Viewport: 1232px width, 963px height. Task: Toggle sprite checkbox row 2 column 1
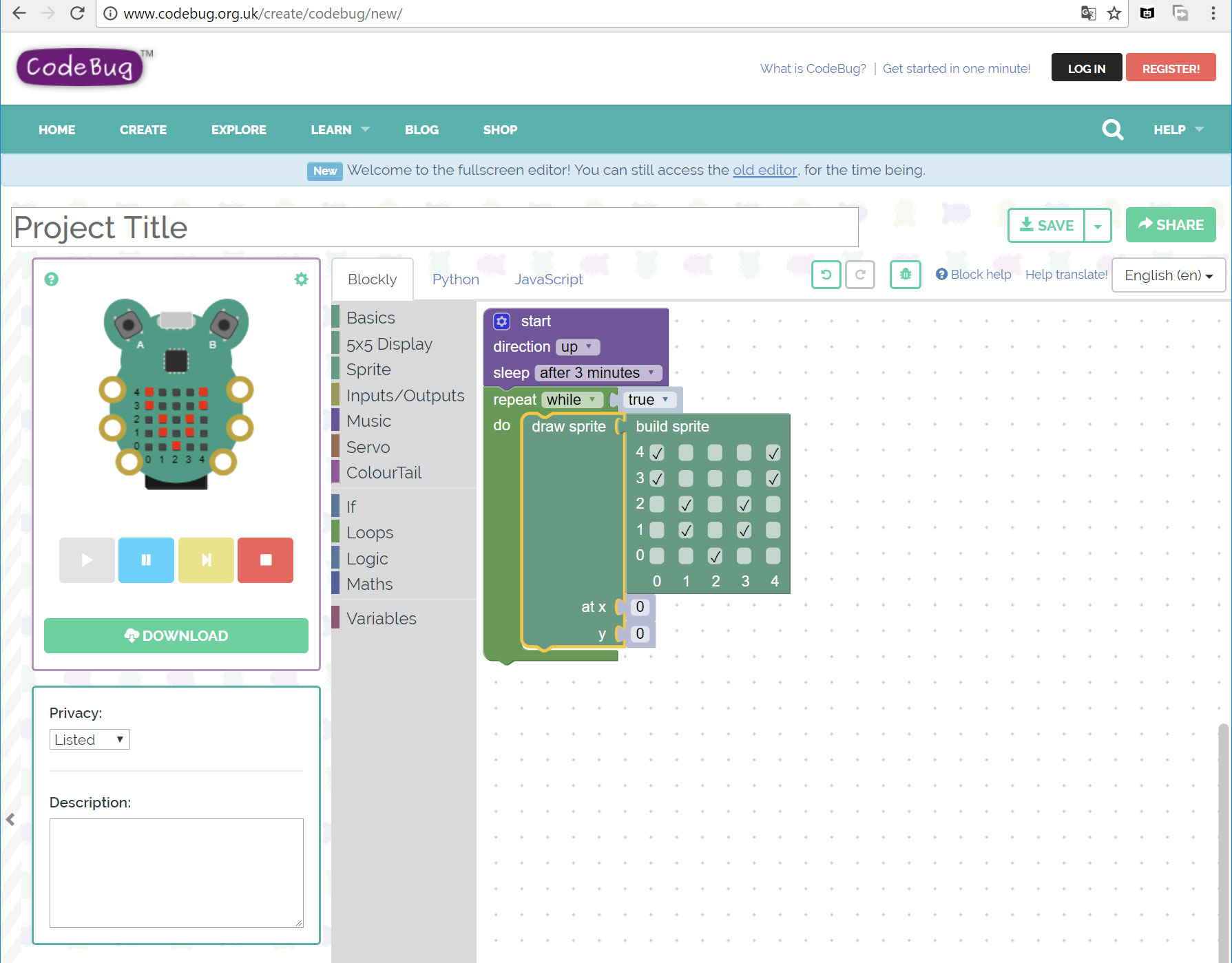pyautogui.click(x=686, y=505)
